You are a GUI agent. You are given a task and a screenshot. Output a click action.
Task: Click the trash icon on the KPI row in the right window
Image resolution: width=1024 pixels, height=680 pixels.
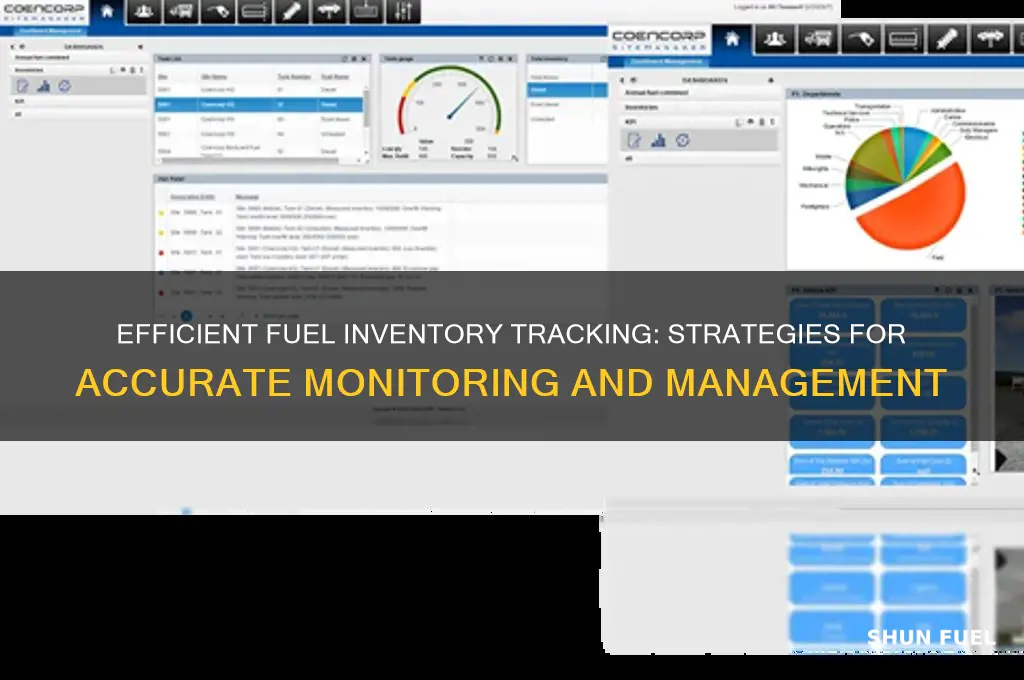(x=761, y=122)
